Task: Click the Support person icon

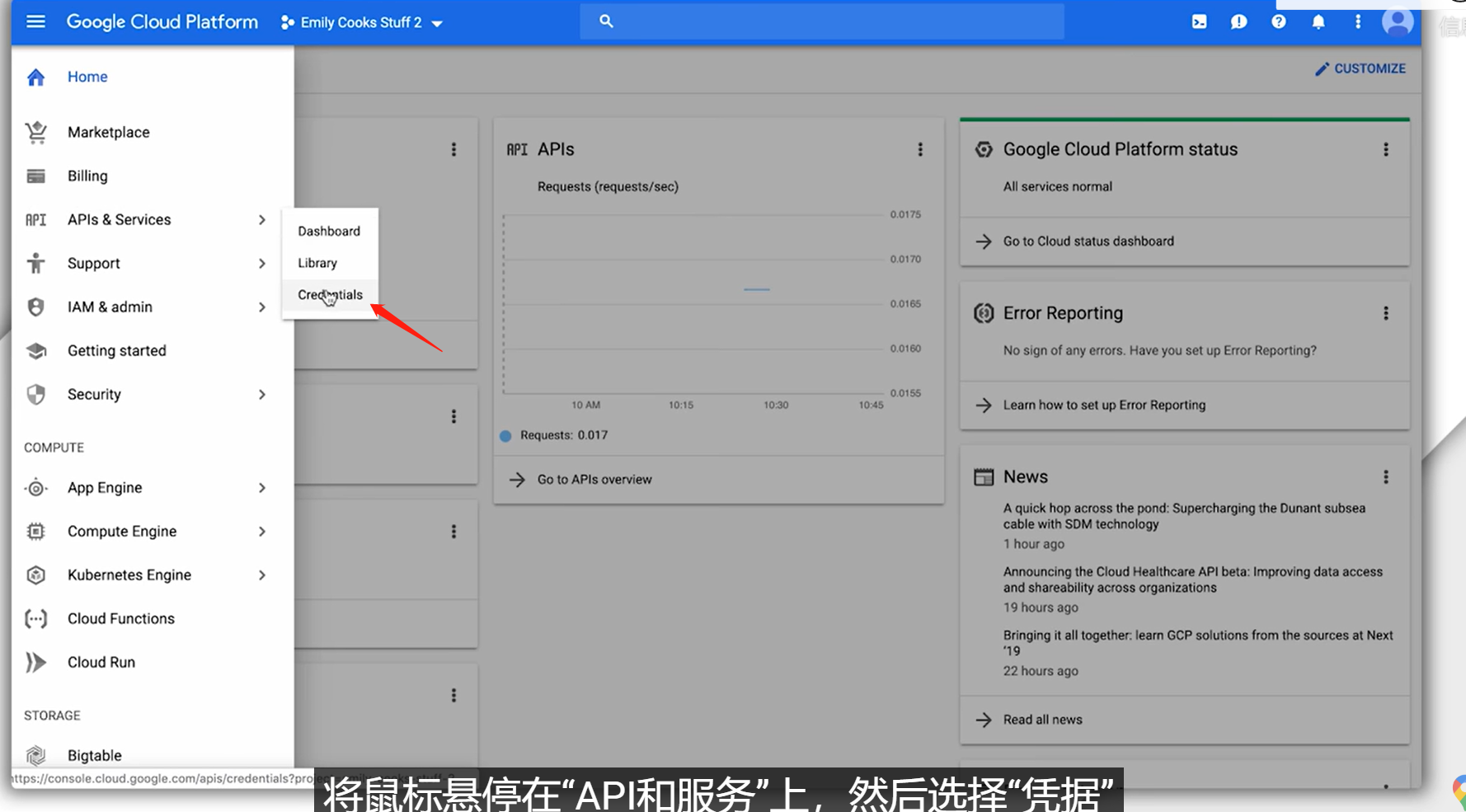Action: tap(35, 263)
